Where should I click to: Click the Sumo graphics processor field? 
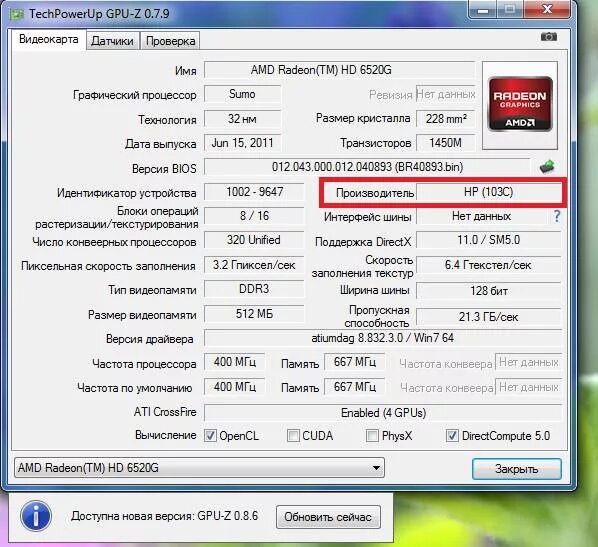(243, 94)
